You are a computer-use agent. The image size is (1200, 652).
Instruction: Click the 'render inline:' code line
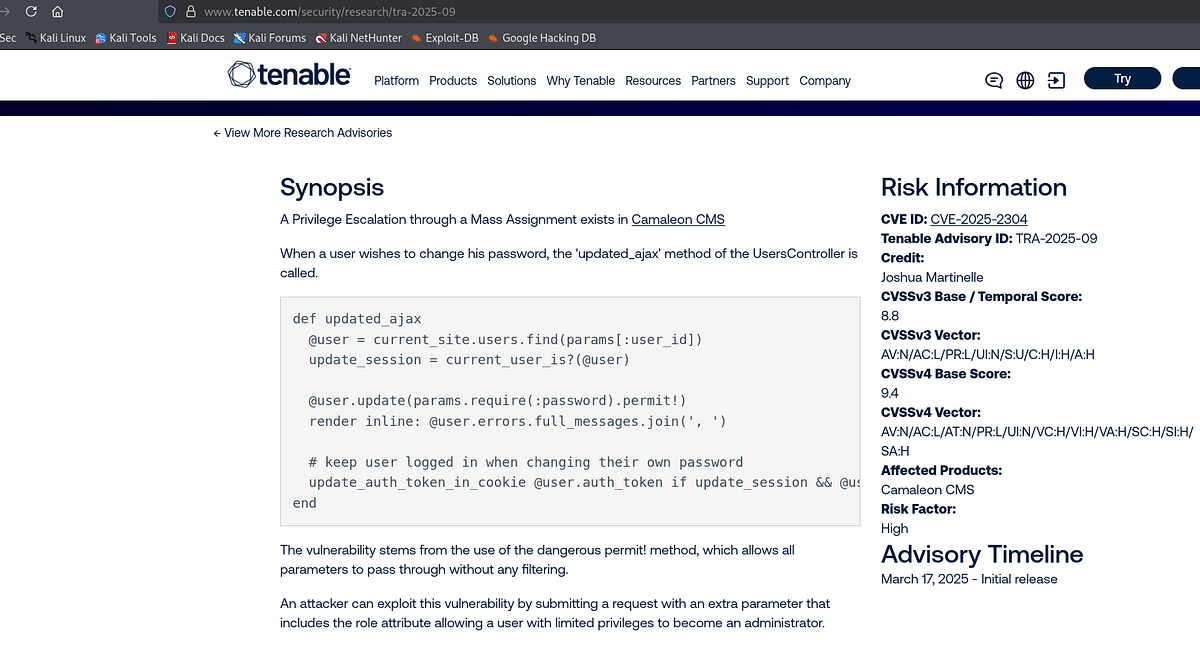coord(517,421)
